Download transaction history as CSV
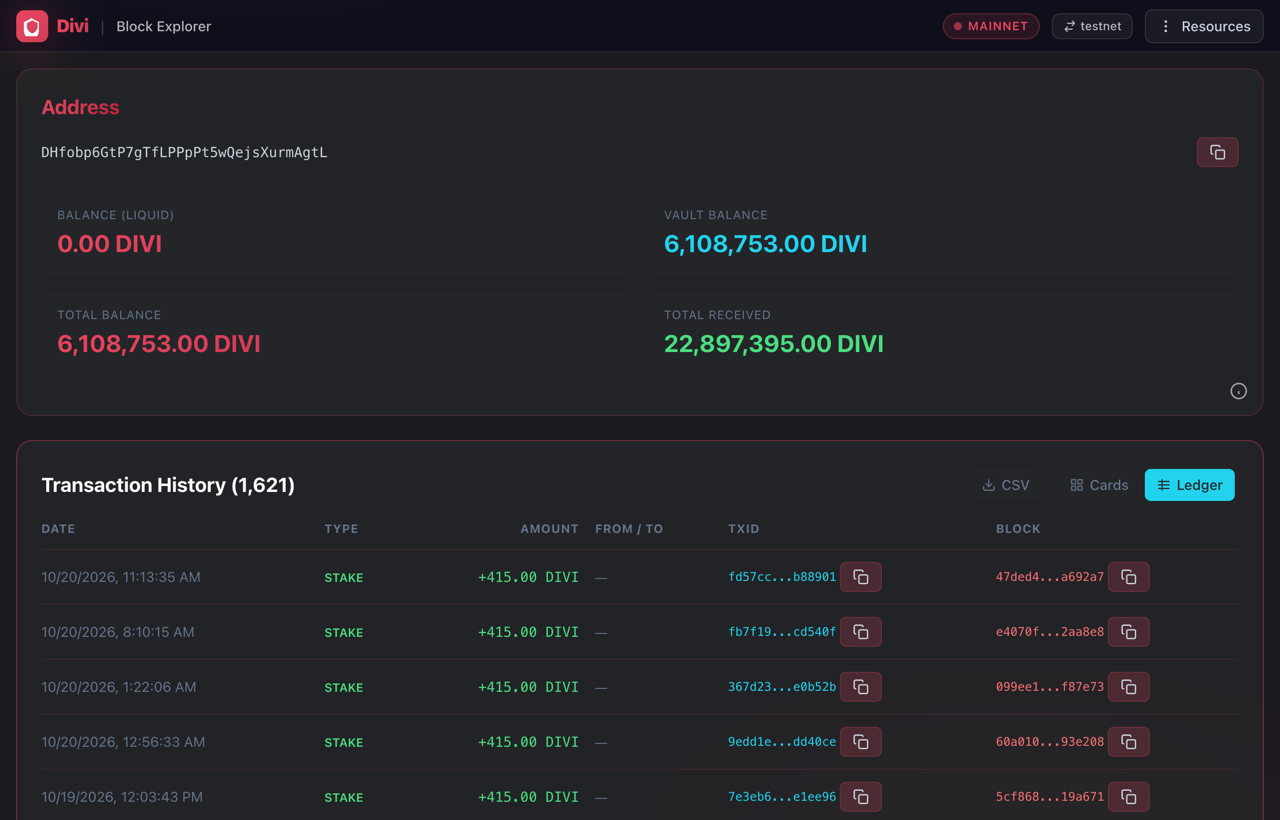 tap(1006, 485)
